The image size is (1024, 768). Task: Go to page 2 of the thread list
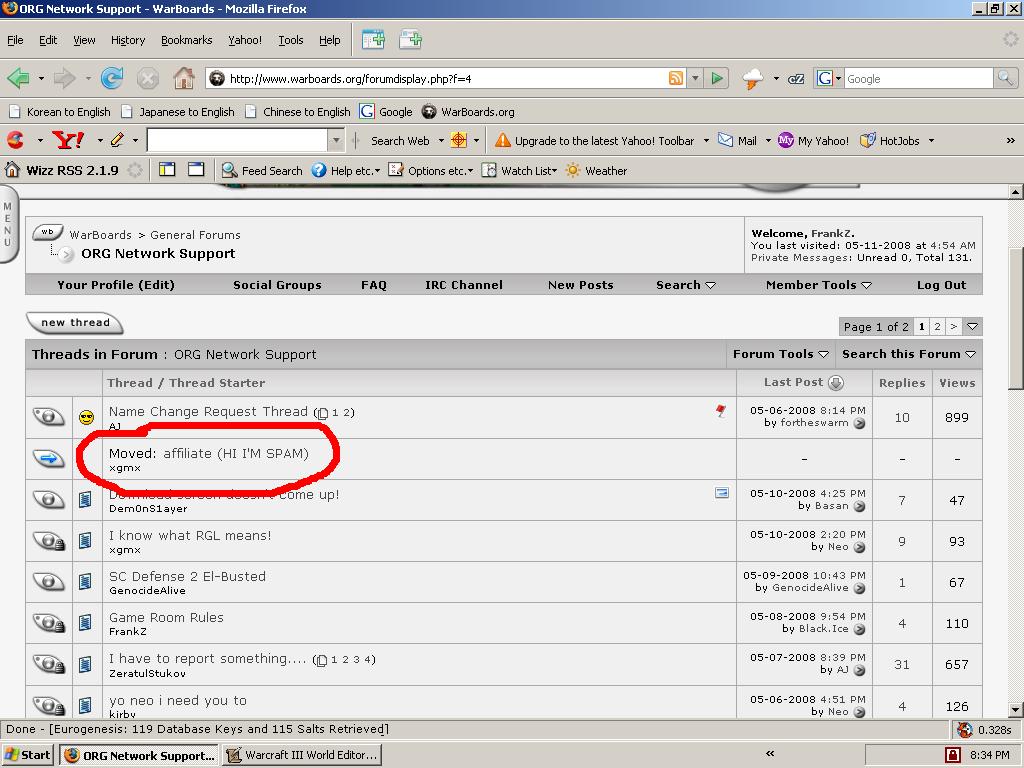[x=937, y=327]
